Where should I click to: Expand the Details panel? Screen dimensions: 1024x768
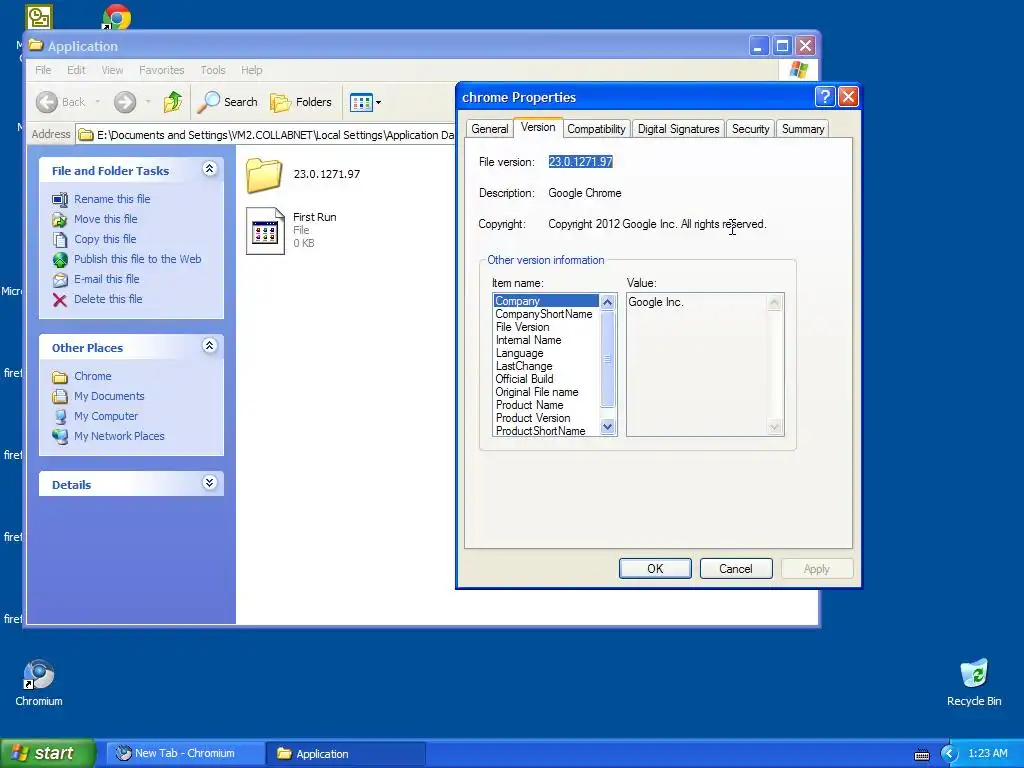[x=209, y=483]
